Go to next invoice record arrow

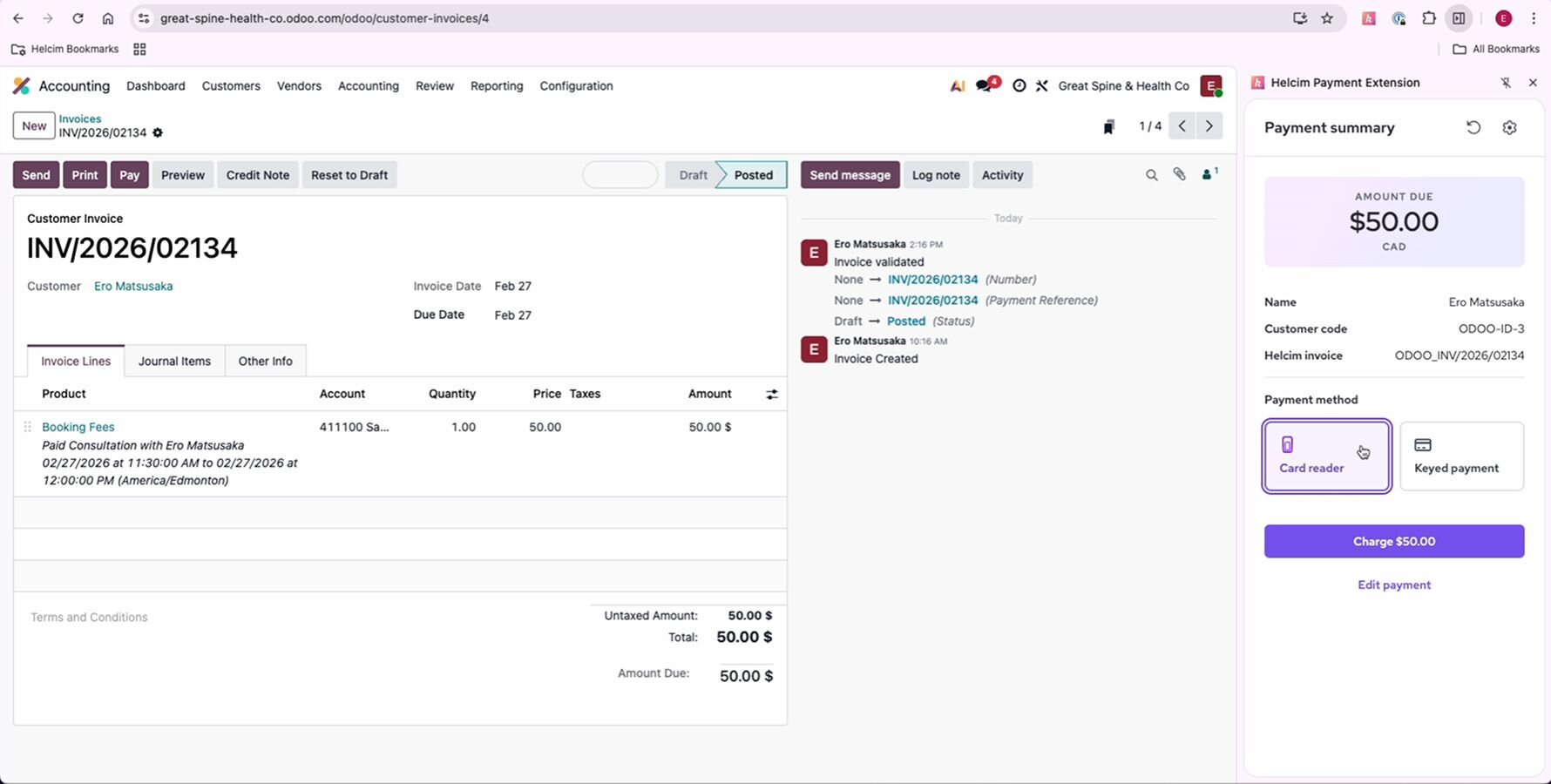pos(1209,126)
